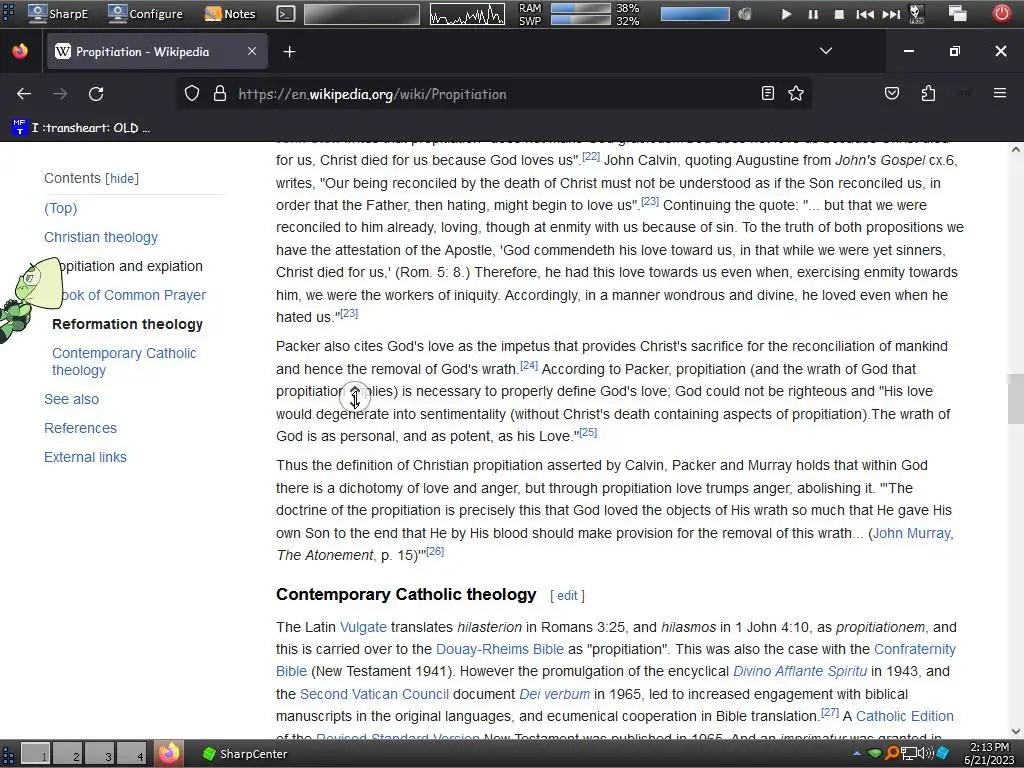Edit the Contemporary Catholic theology section

[x=567, y=596]
